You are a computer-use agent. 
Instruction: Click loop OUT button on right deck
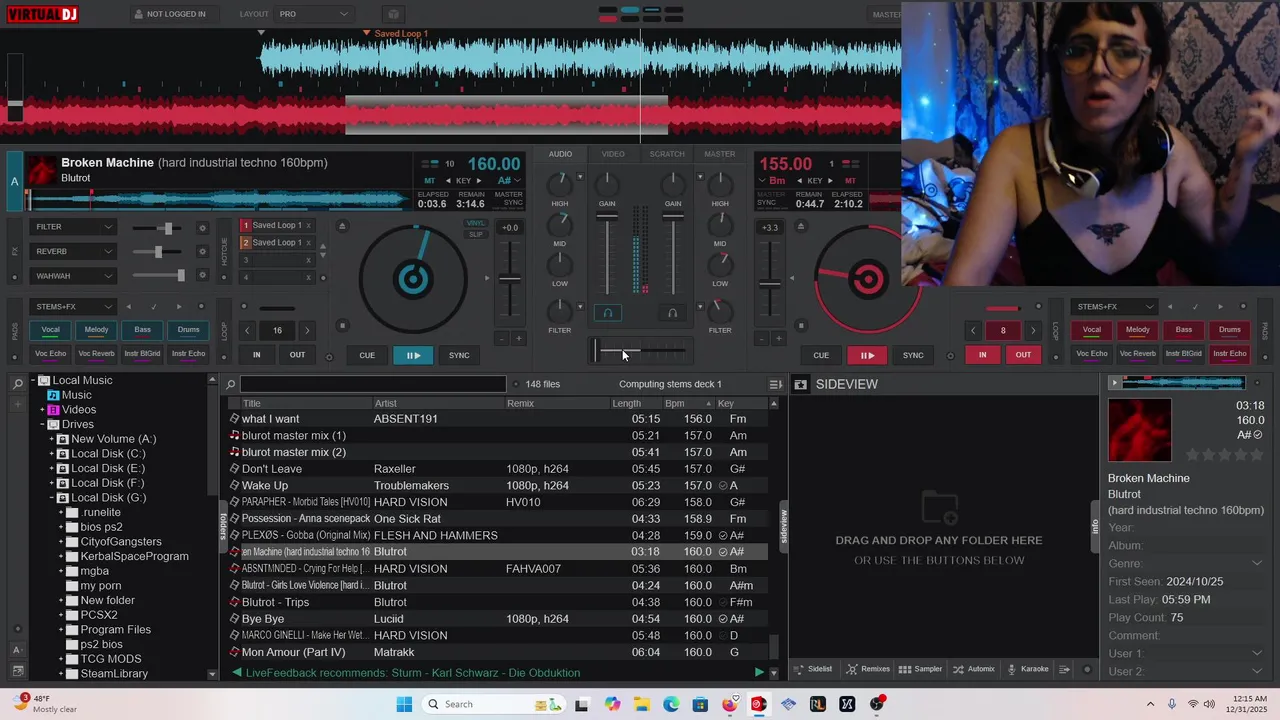coord(1023,355)
